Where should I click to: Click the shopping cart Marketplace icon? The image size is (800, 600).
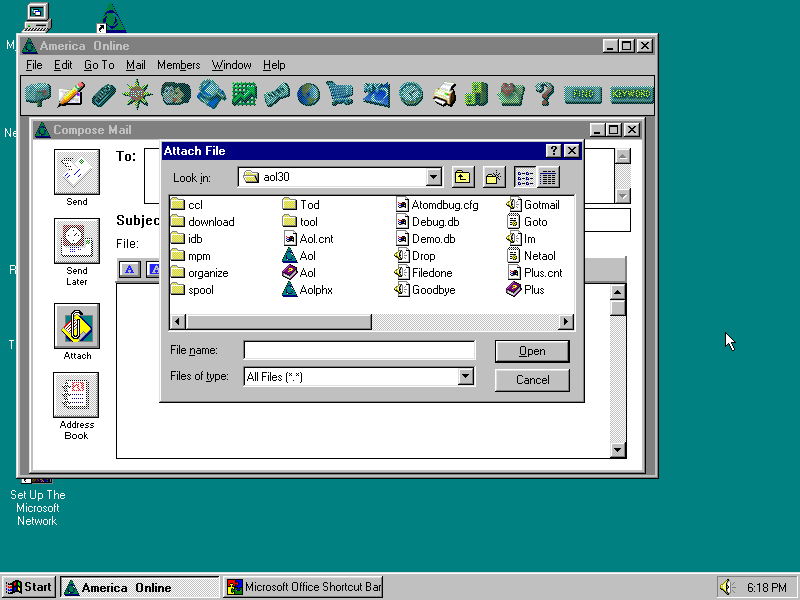click(341, 95)
